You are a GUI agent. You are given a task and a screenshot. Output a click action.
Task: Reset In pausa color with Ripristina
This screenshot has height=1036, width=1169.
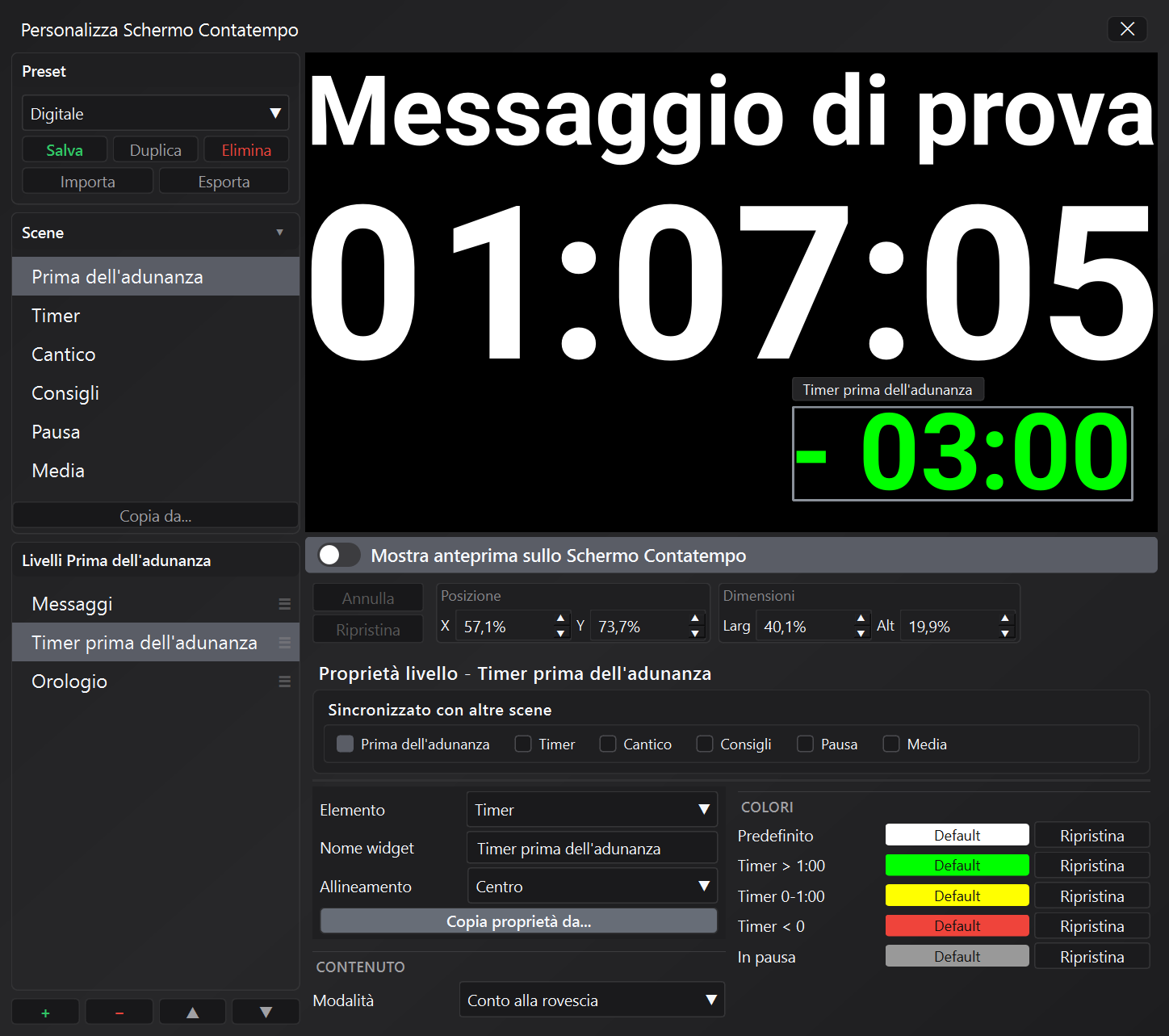(1092, 956)
